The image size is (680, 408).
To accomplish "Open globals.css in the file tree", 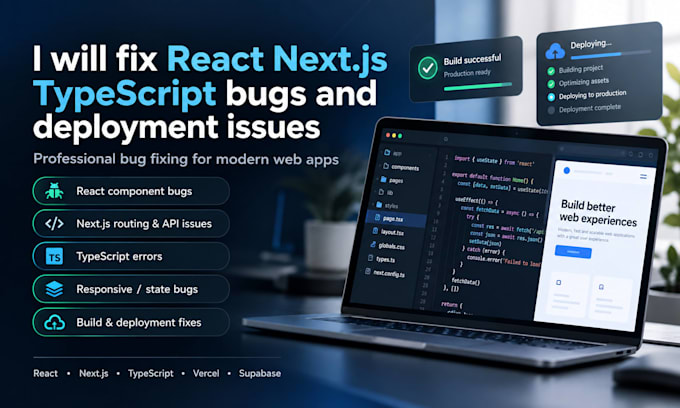I will tap(387, 245).
